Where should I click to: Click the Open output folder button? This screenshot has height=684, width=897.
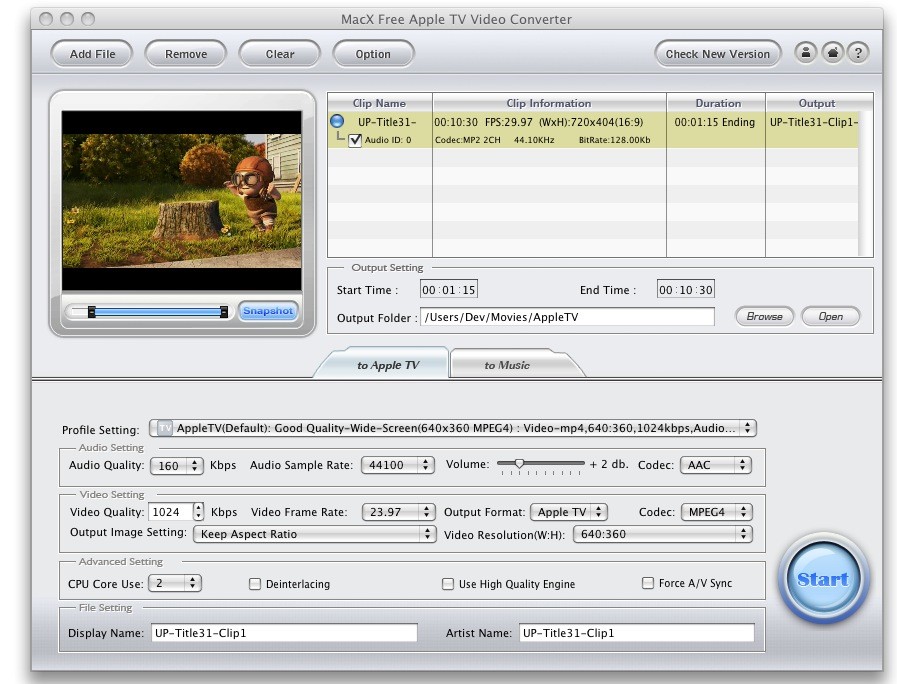click(x=831, y=316)
